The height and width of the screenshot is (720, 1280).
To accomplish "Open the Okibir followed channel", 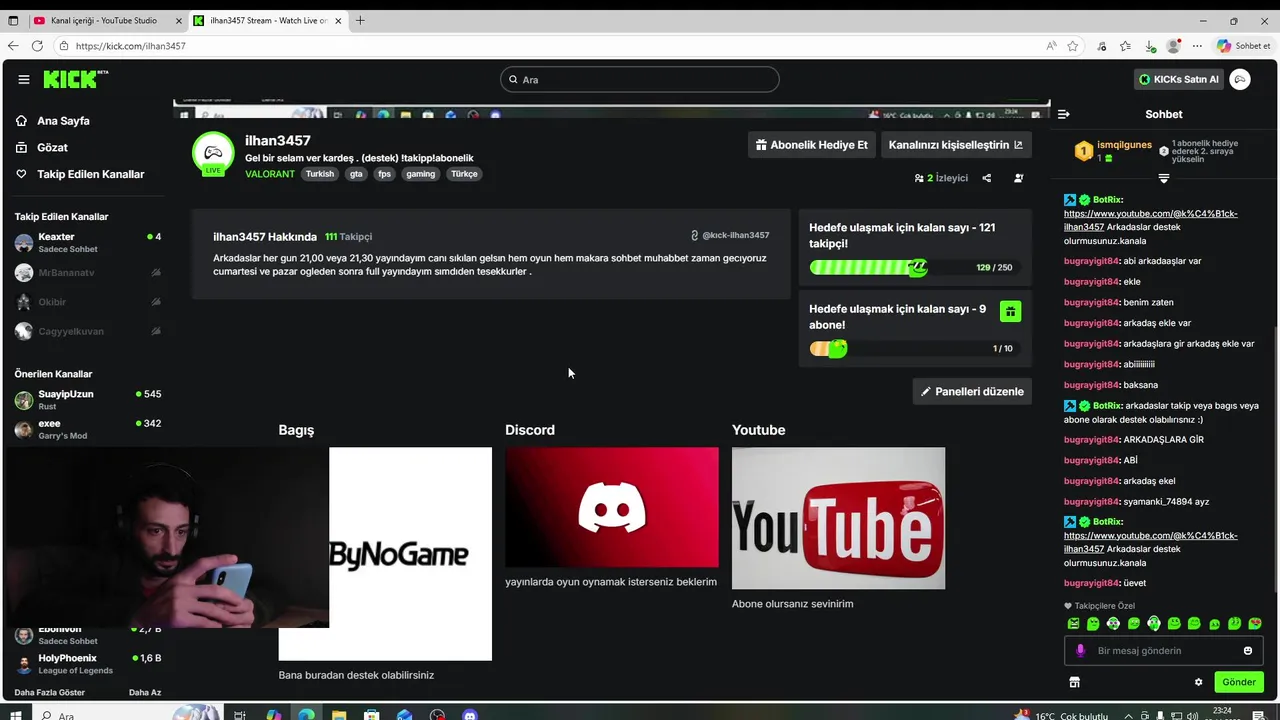I will point(88,301).
